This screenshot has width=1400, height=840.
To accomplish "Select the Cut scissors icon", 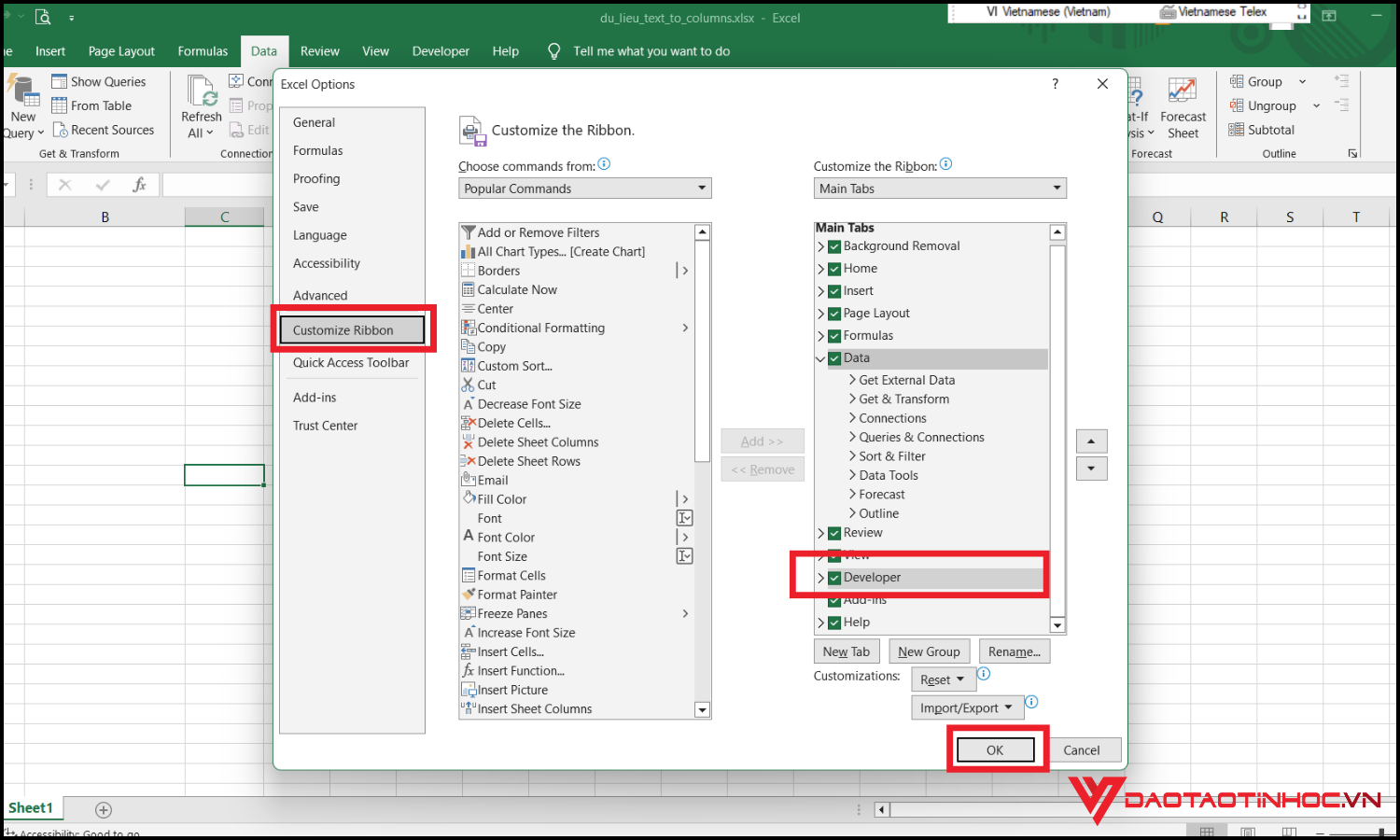I will 469,385.
